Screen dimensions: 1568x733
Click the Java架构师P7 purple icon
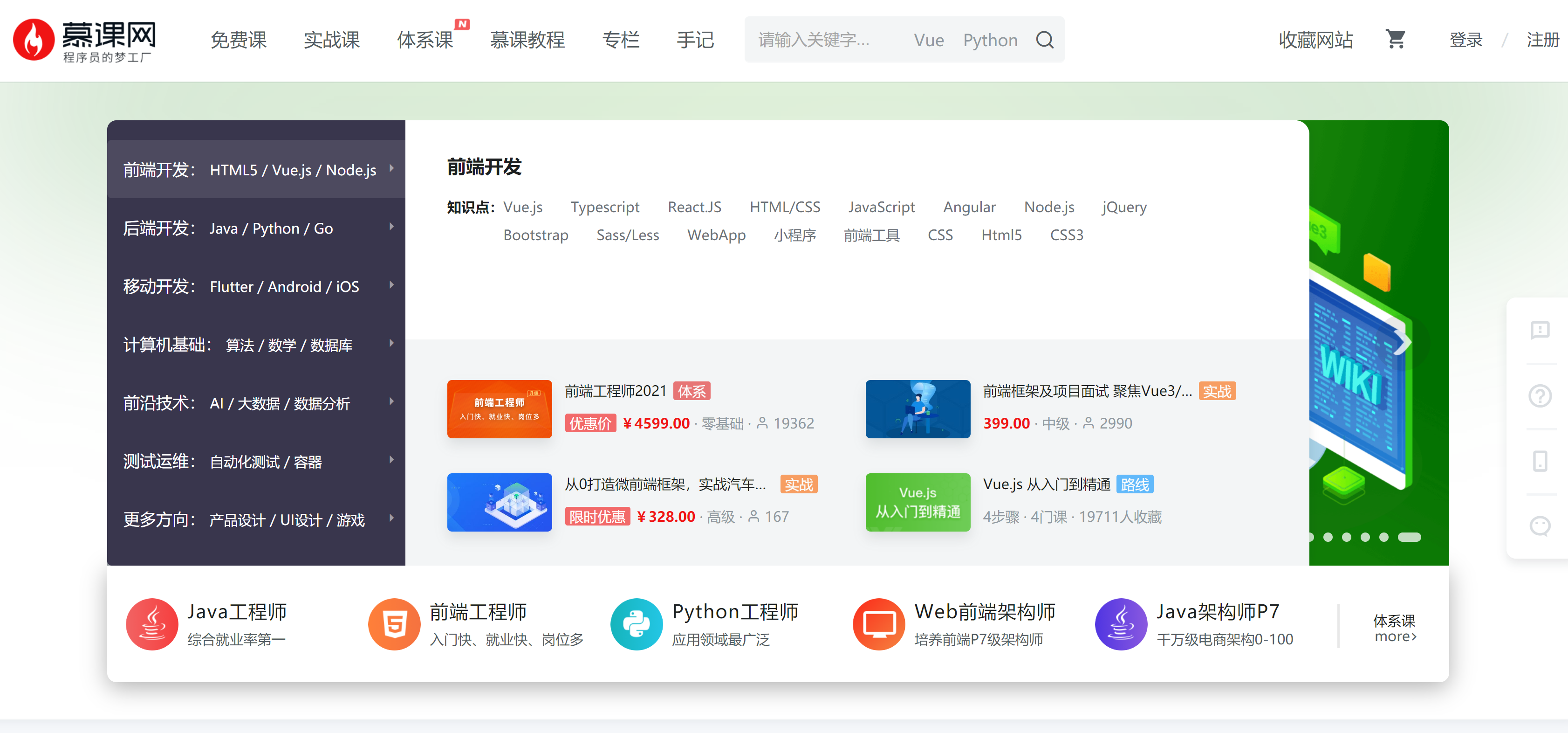click(1121, 624)
